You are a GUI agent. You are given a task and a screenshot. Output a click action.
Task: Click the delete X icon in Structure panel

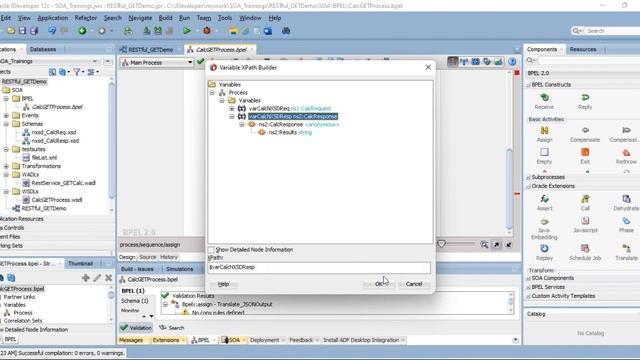[x=109, y=278]
